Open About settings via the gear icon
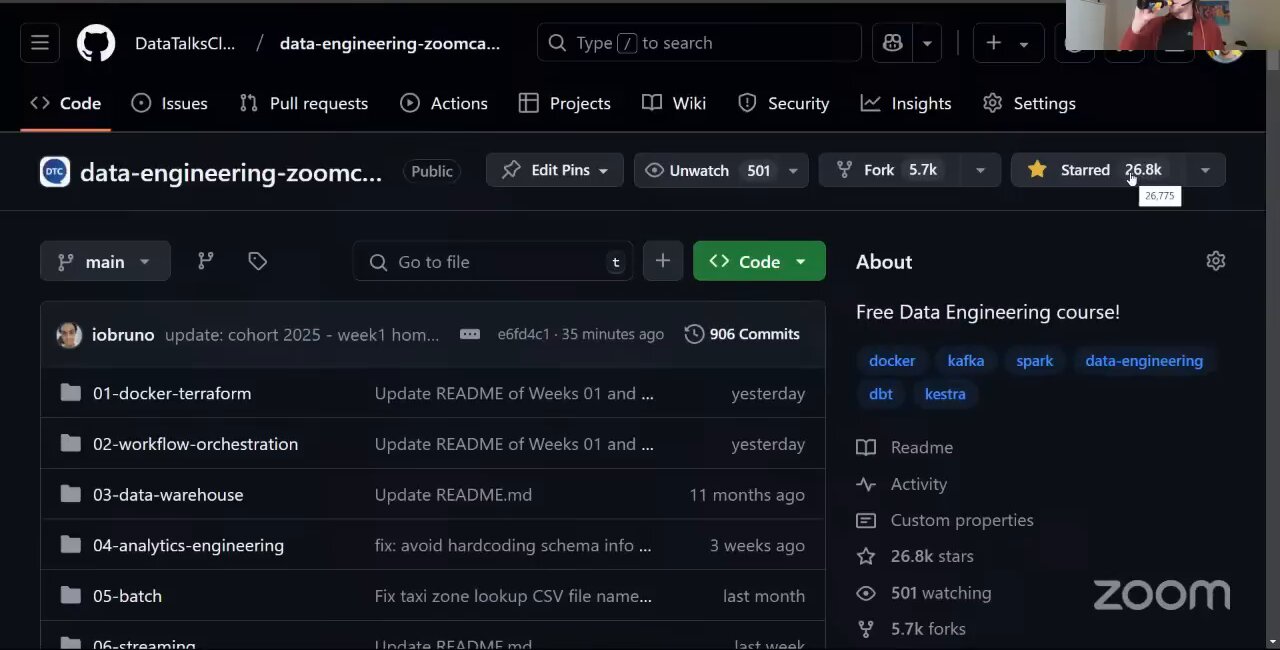 (1215, 261)
